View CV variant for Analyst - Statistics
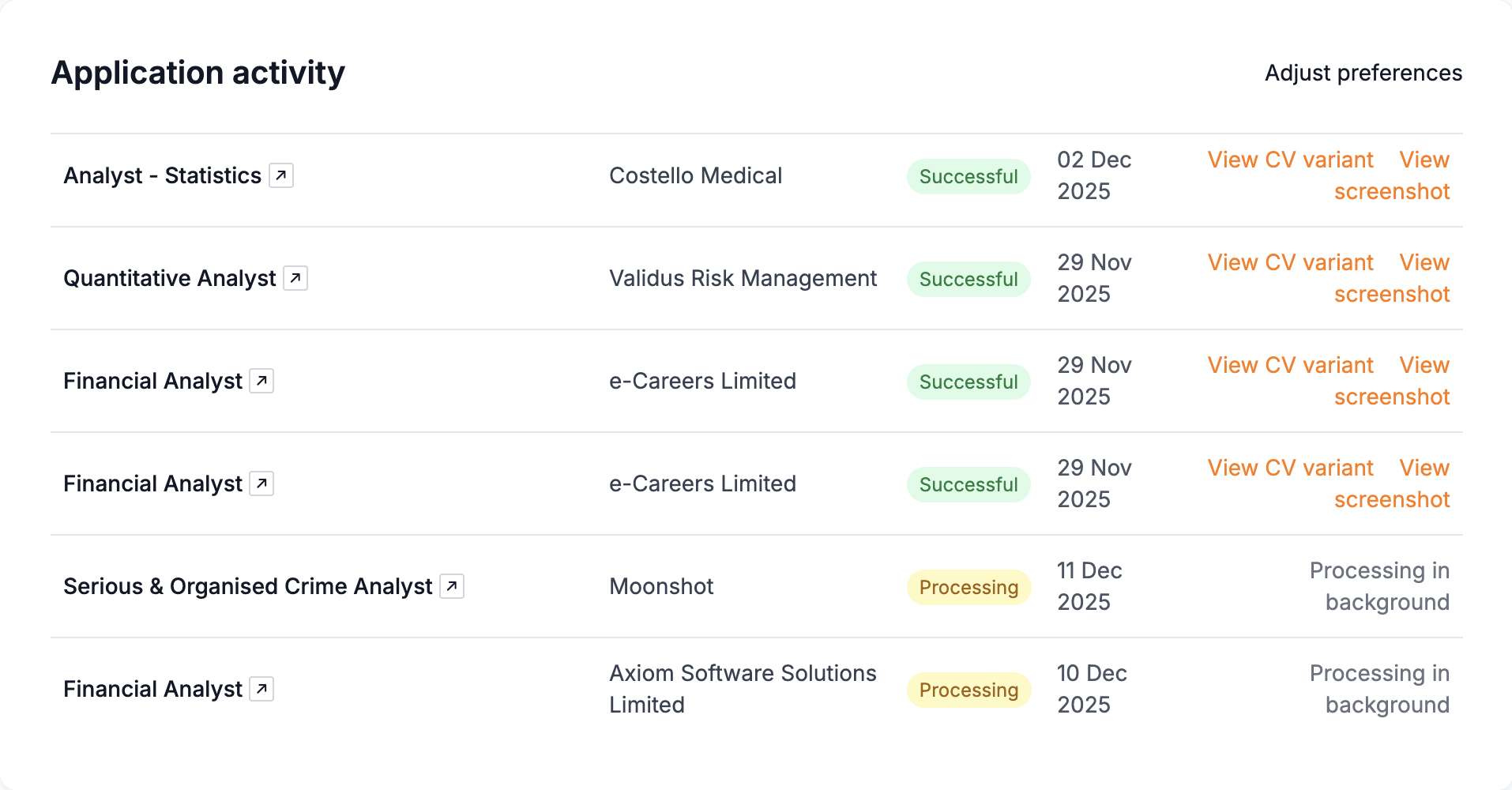Image resolution: width=1512 pixels, height=790 pixels. tap(1289, 160)
